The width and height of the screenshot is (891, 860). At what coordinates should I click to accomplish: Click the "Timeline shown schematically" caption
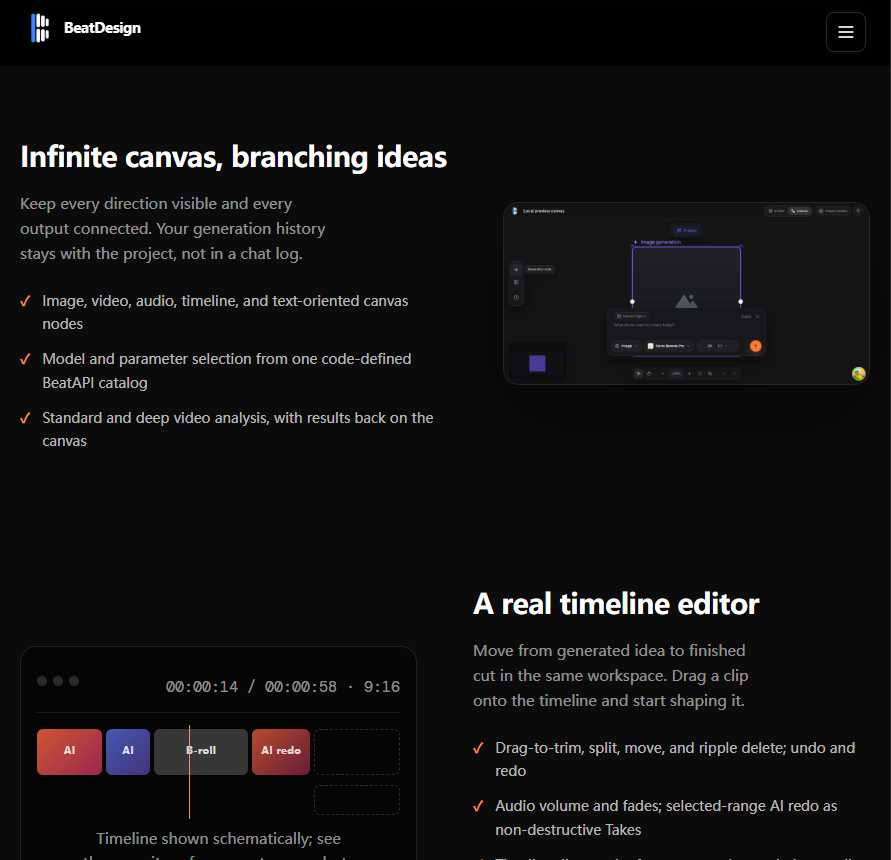coord(218,838)
